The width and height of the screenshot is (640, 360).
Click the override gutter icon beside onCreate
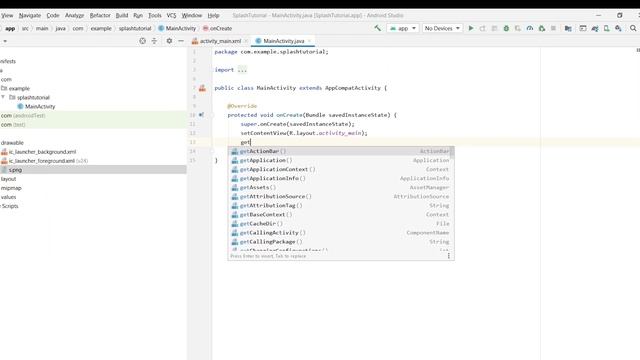click(x=201, y=115)
